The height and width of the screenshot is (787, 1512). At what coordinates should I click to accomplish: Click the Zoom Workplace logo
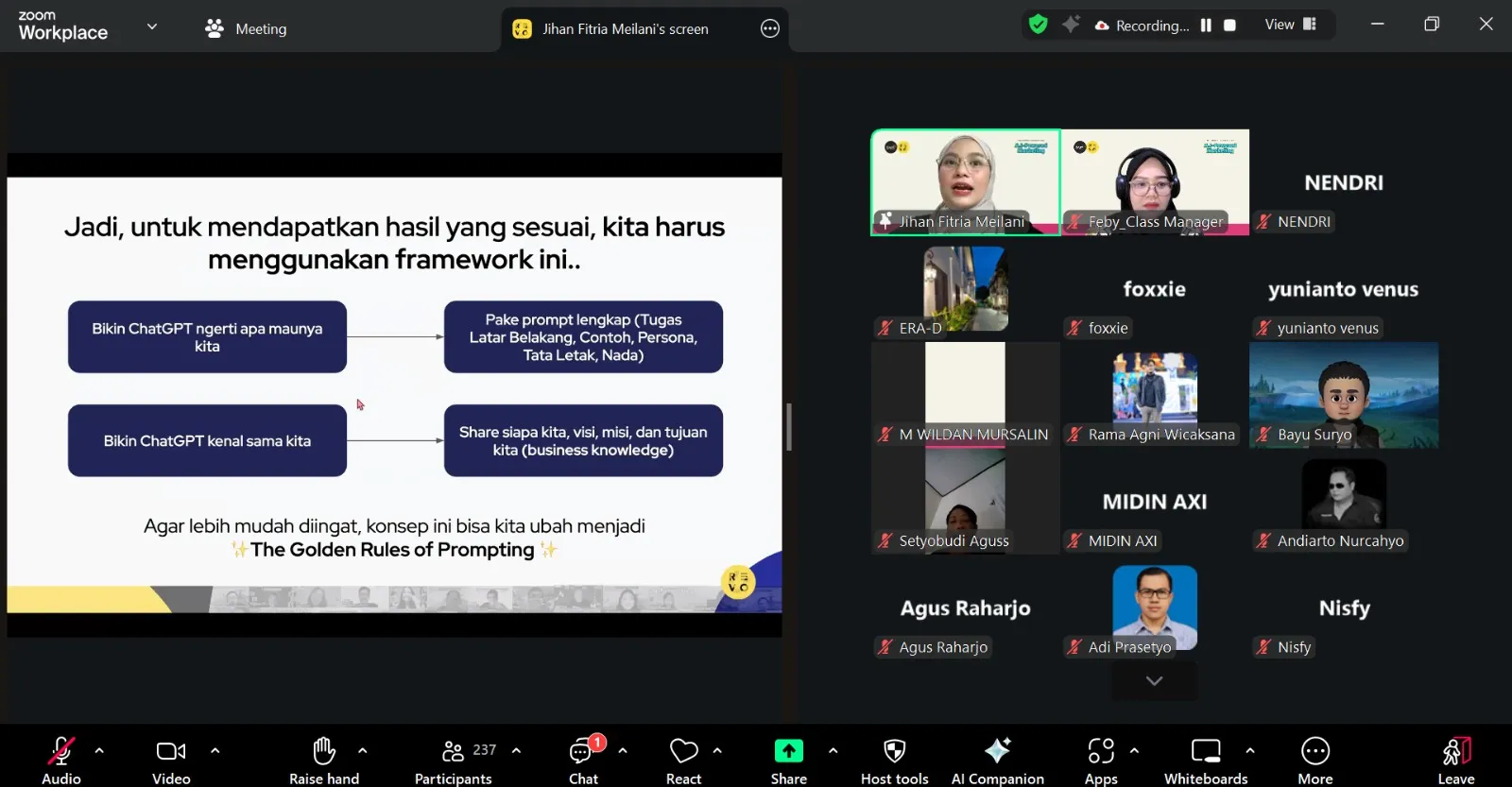click(x=62, y=26)
